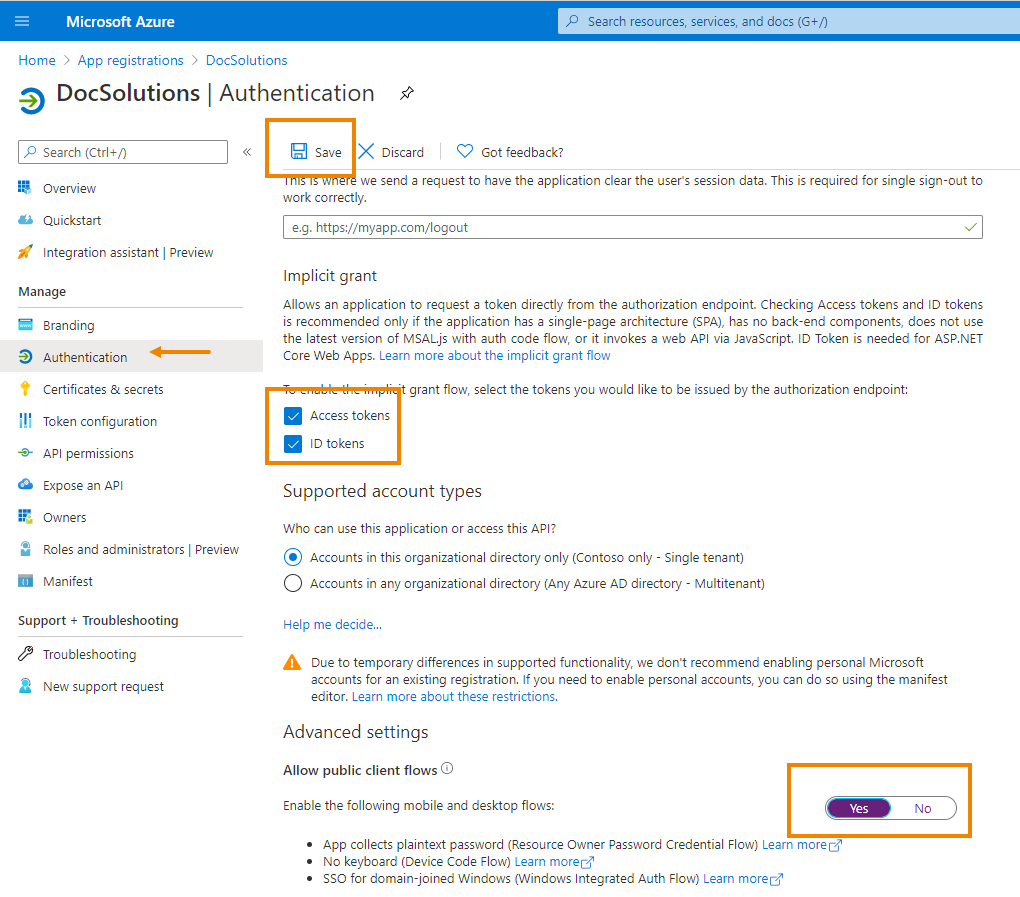Click the Got feedback heart icon
1020x897 pixels.
[465, 151]
